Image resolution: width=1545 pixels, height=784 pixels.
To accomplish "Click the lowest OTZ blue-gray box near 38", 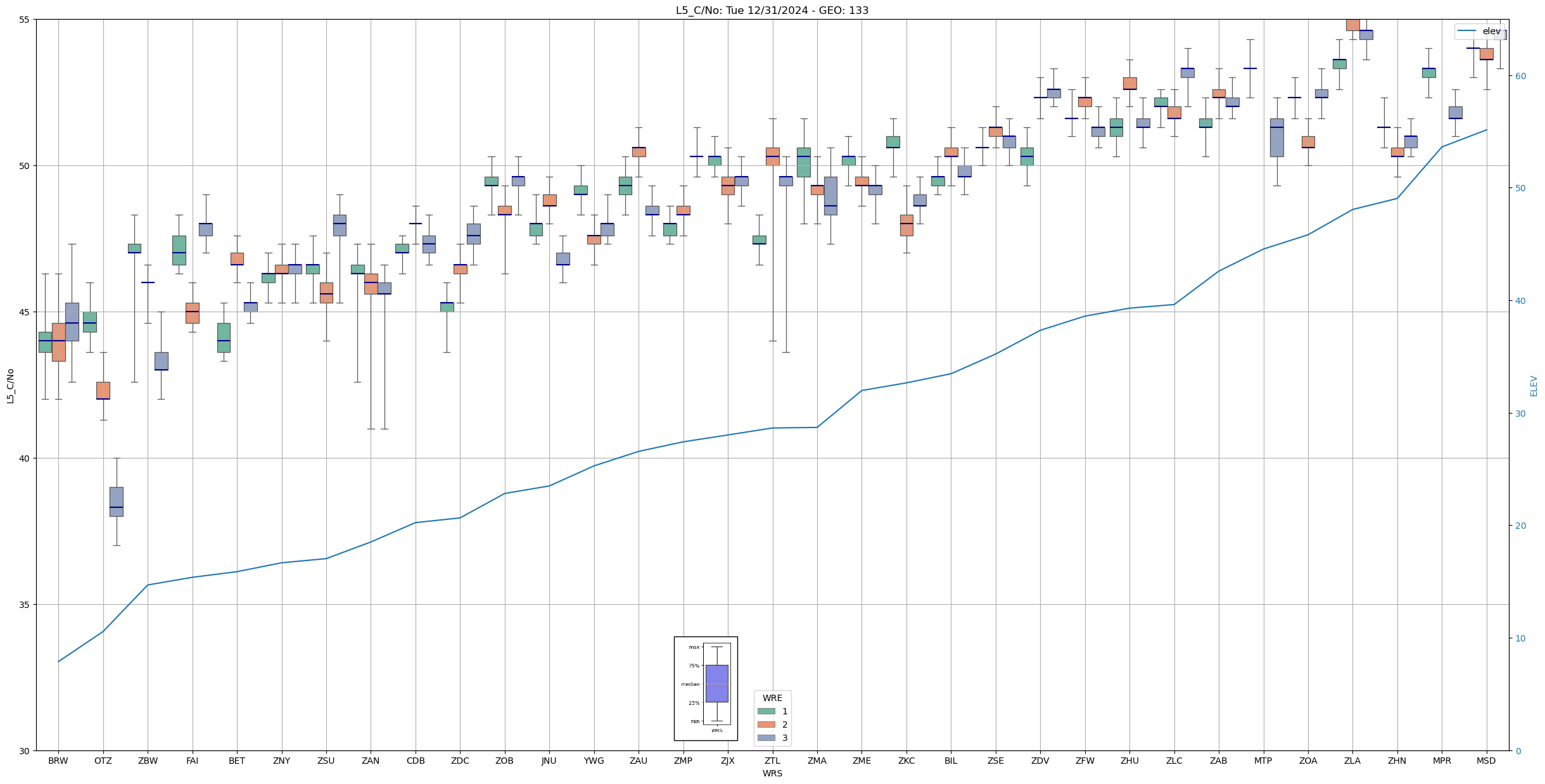I will click(117, 502).
